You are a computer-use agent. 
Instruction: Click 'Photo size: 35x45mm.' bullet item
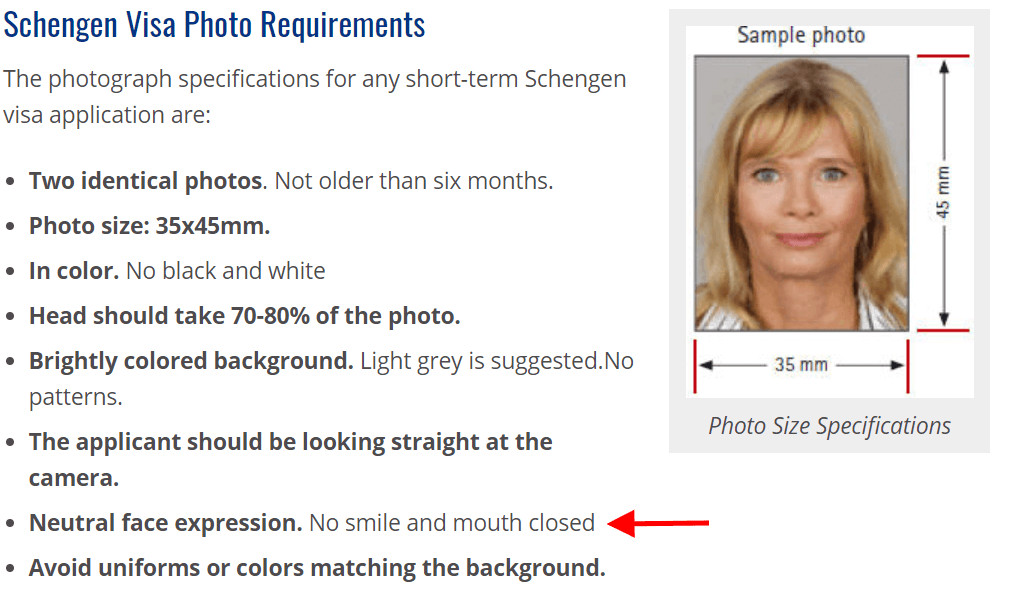150,226
